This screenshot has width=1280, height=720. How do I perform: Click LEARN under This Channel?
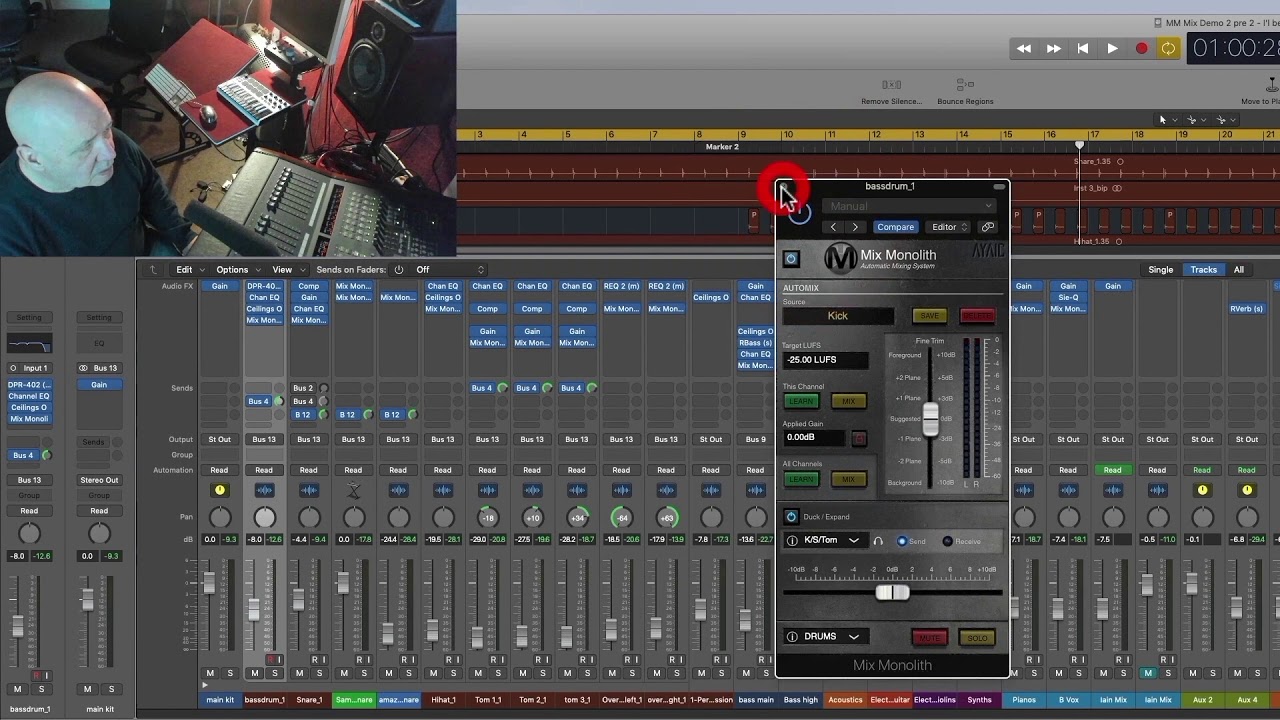click(801, 401)
